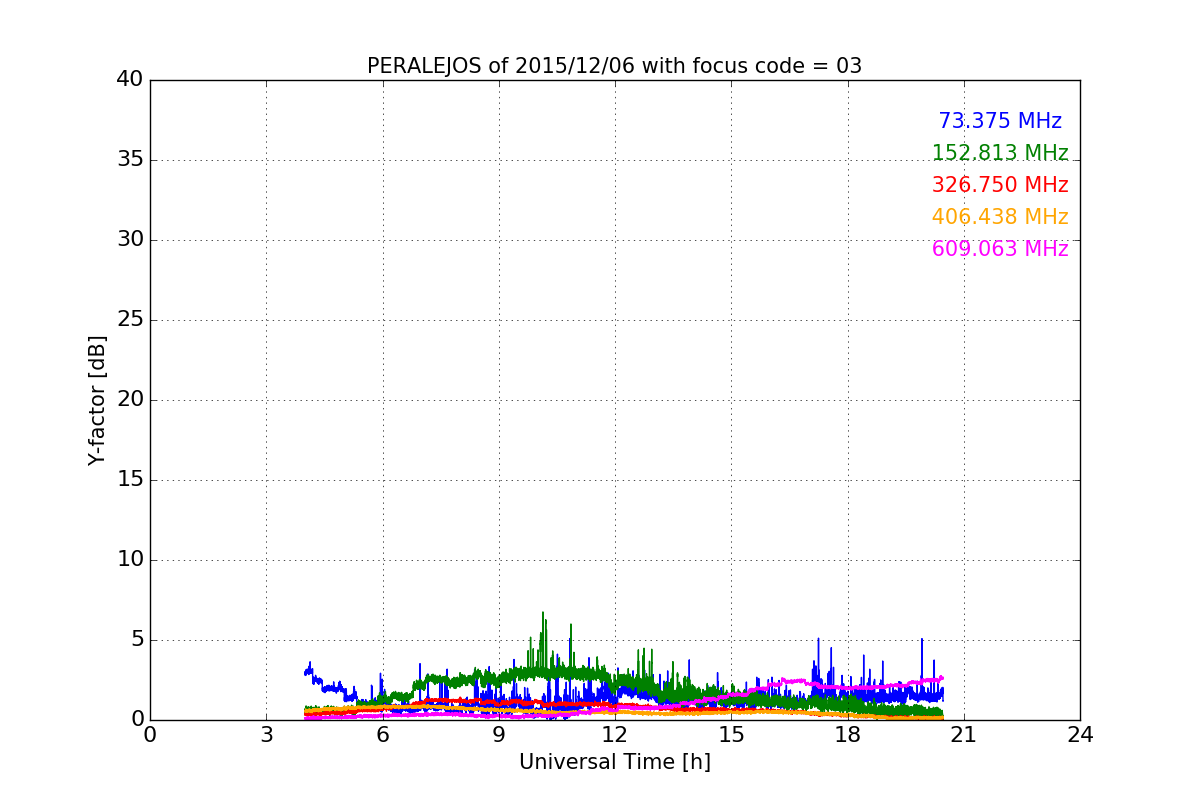Click the y-axis tick label 25
The height and width of the screenshot is (800, 1200).
(x=130, y=320)
